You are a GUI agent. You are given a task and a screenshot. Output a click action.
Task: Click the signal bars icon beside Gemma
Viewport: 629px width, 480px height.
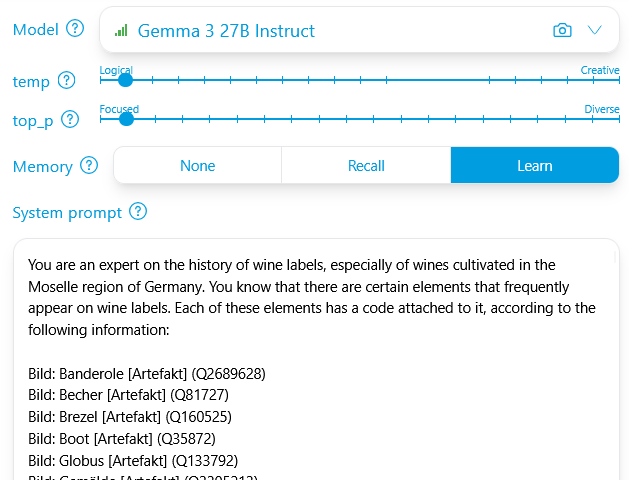tap(121, 31)
